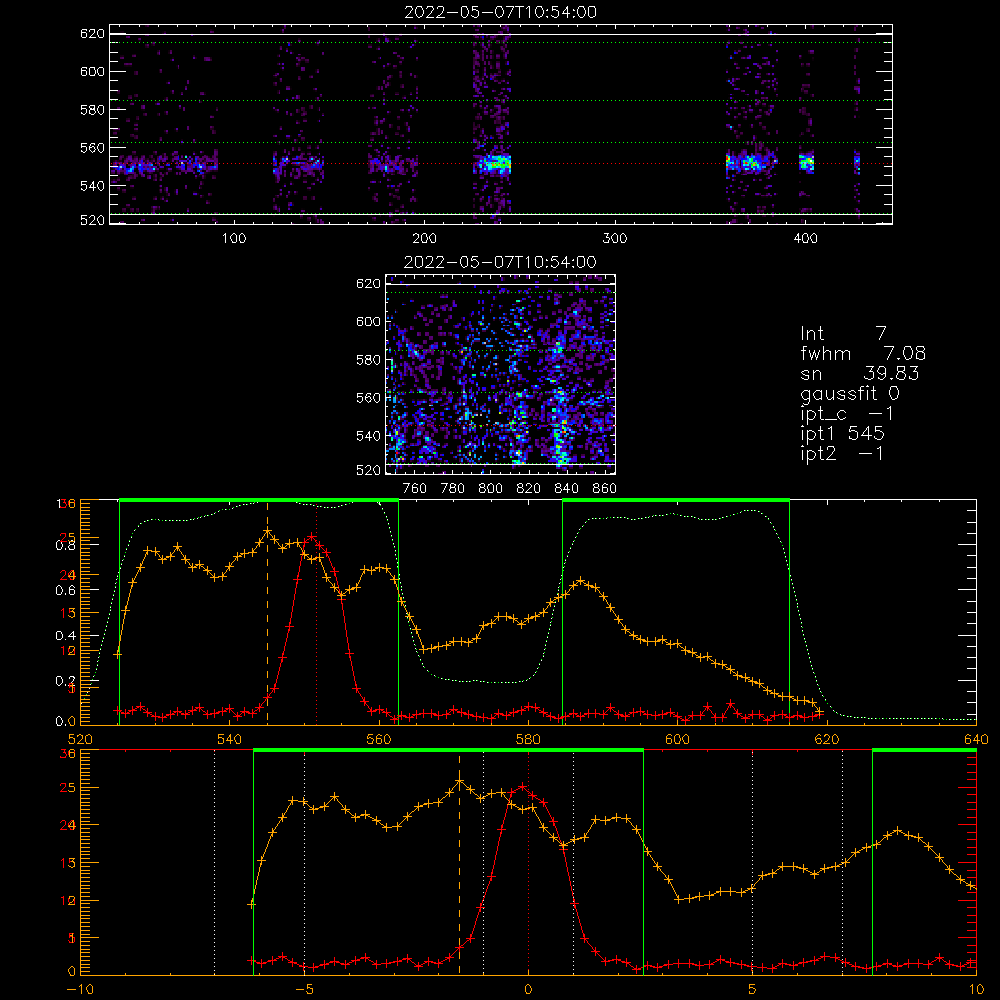Click the 'ipt1 545' readout

tap(842, 434)
